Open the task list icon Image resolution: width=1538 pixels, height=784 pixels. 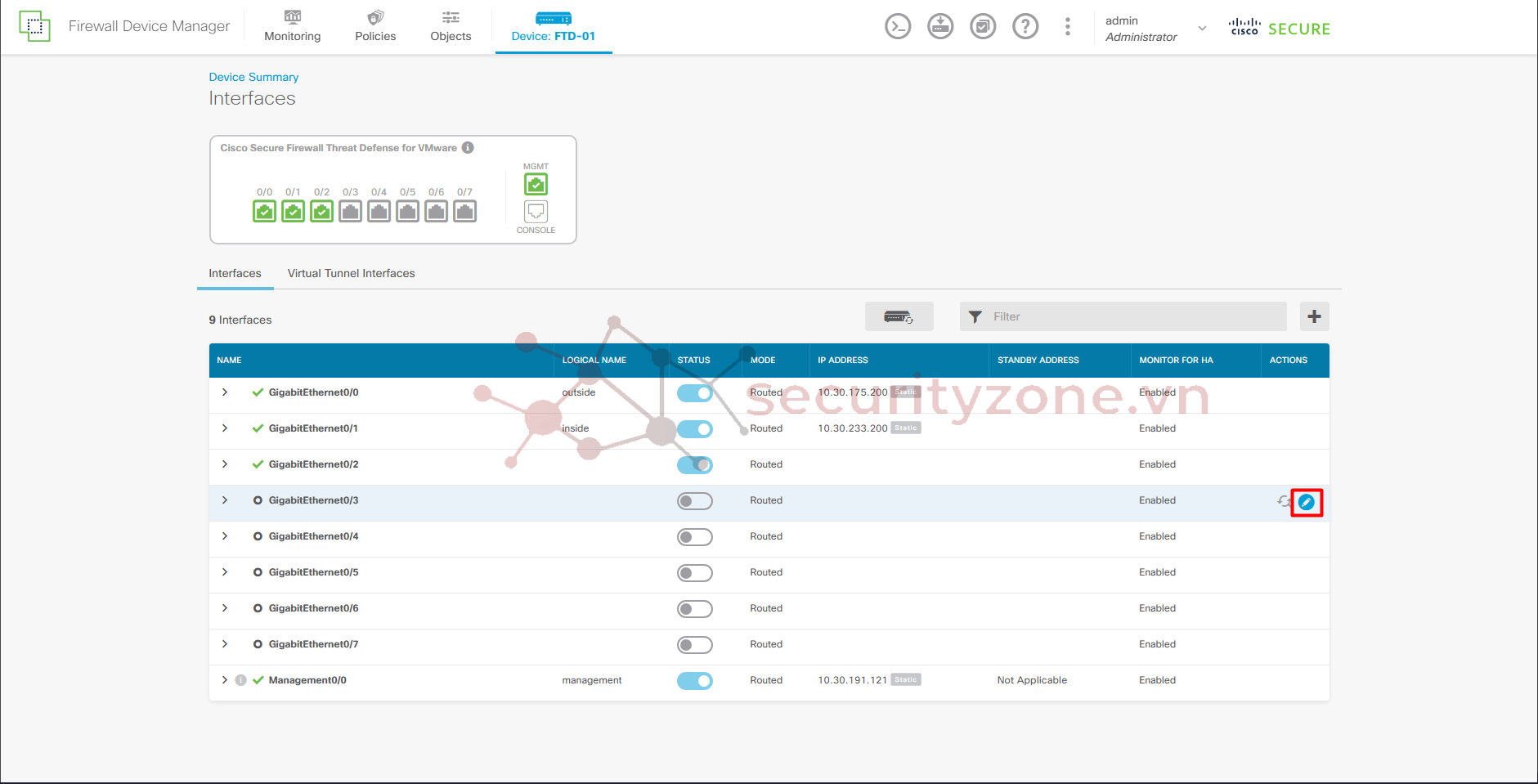click(x=983, y=27)
